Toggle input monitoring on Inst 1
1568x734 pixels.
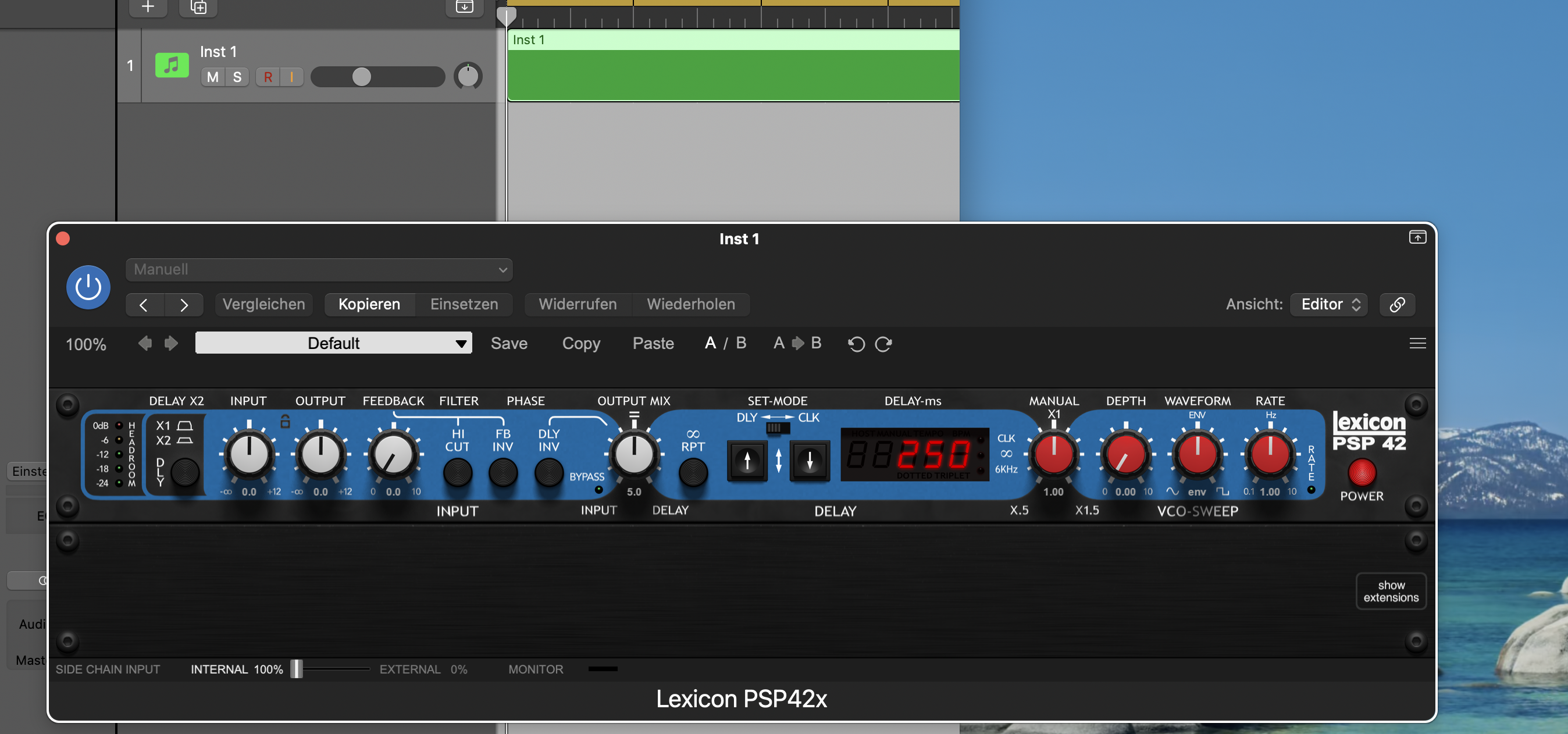291,77
